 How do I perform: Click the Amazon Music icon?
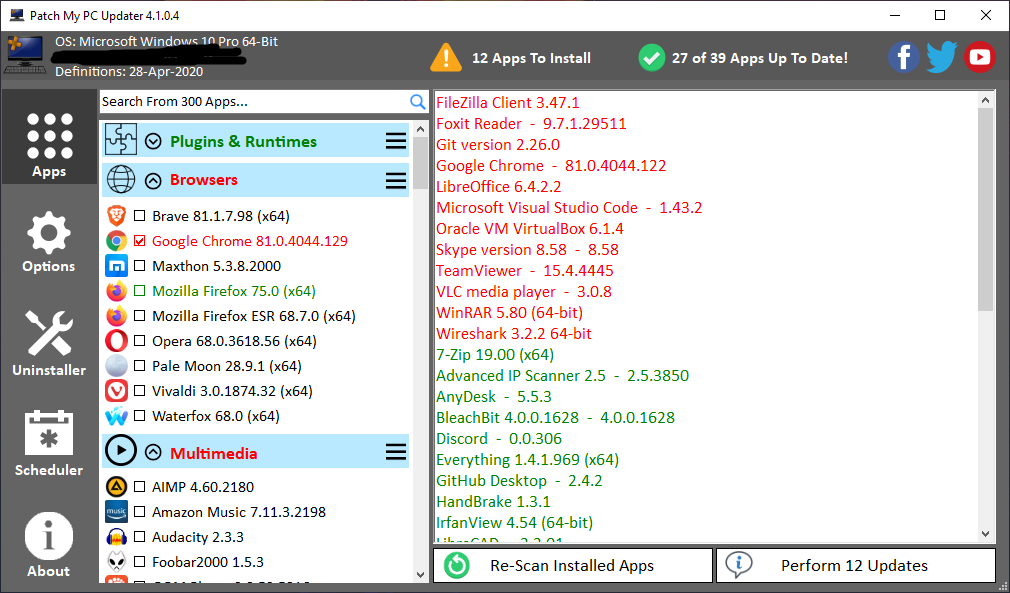(x=117, y=512)
